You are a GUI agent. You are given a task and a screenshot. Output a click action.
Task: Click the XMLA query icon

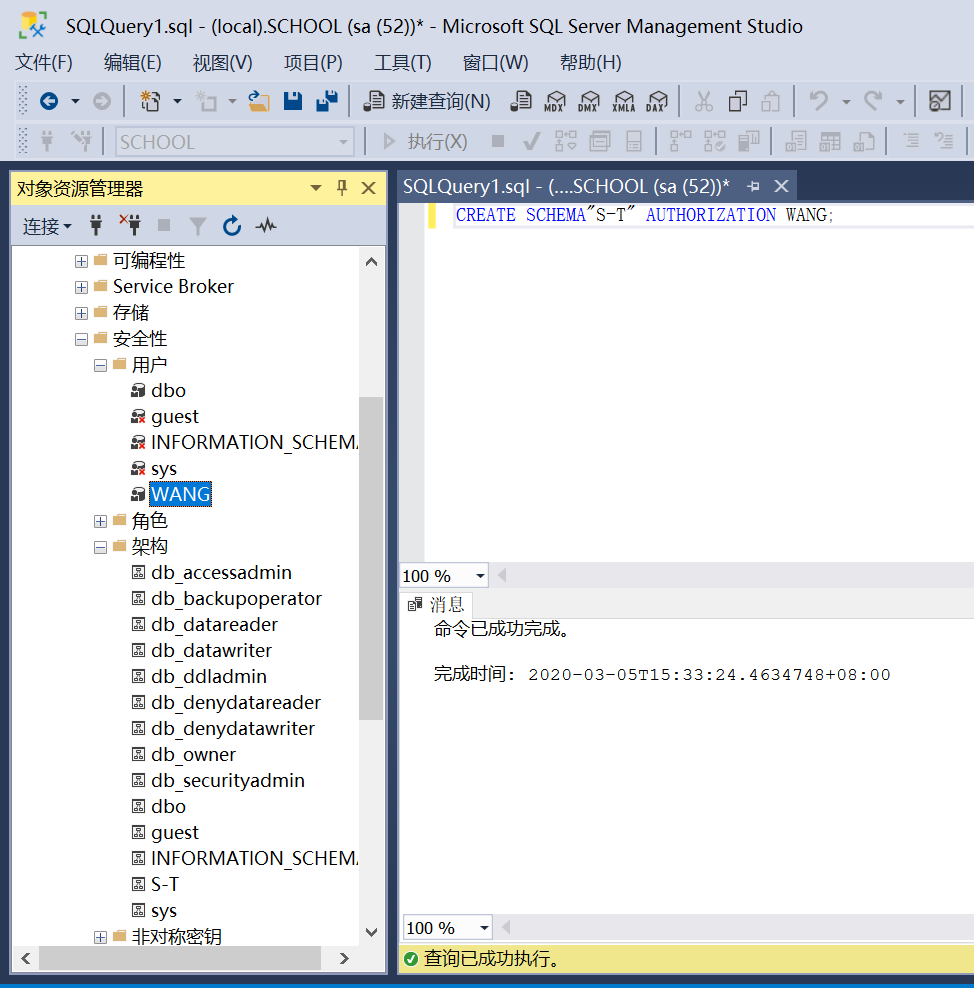pos(623,101)
